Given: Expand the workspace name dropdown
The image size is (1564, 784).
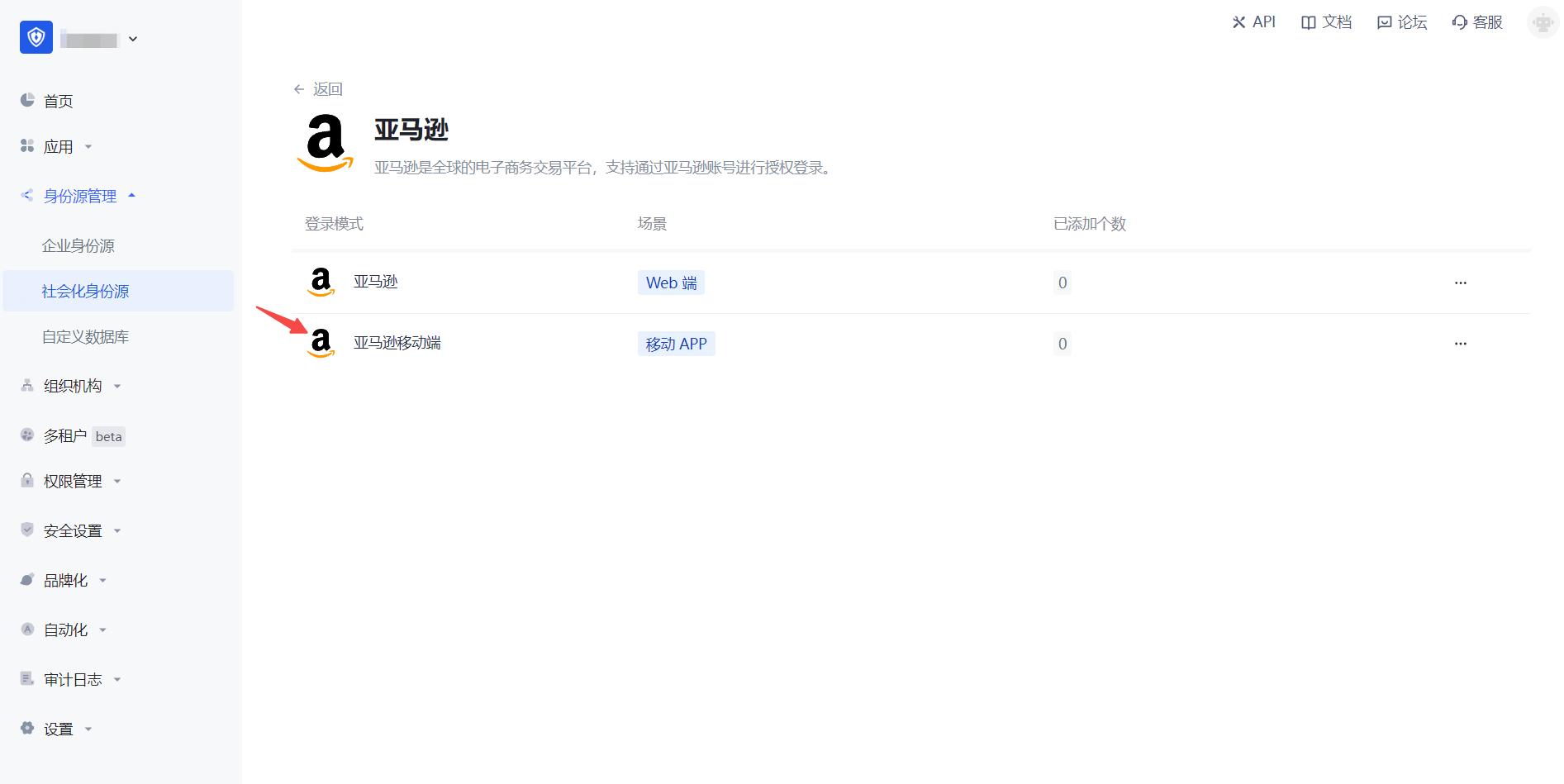Looking at the screenshot, I should coord(133,39).
